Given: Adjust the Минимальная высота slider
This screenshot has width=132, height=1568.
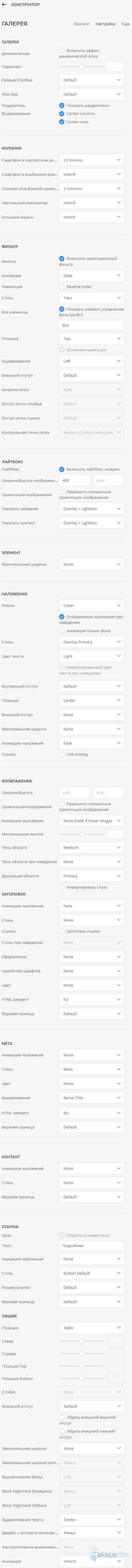Looking at the screenshot, I should coord(82,834).
